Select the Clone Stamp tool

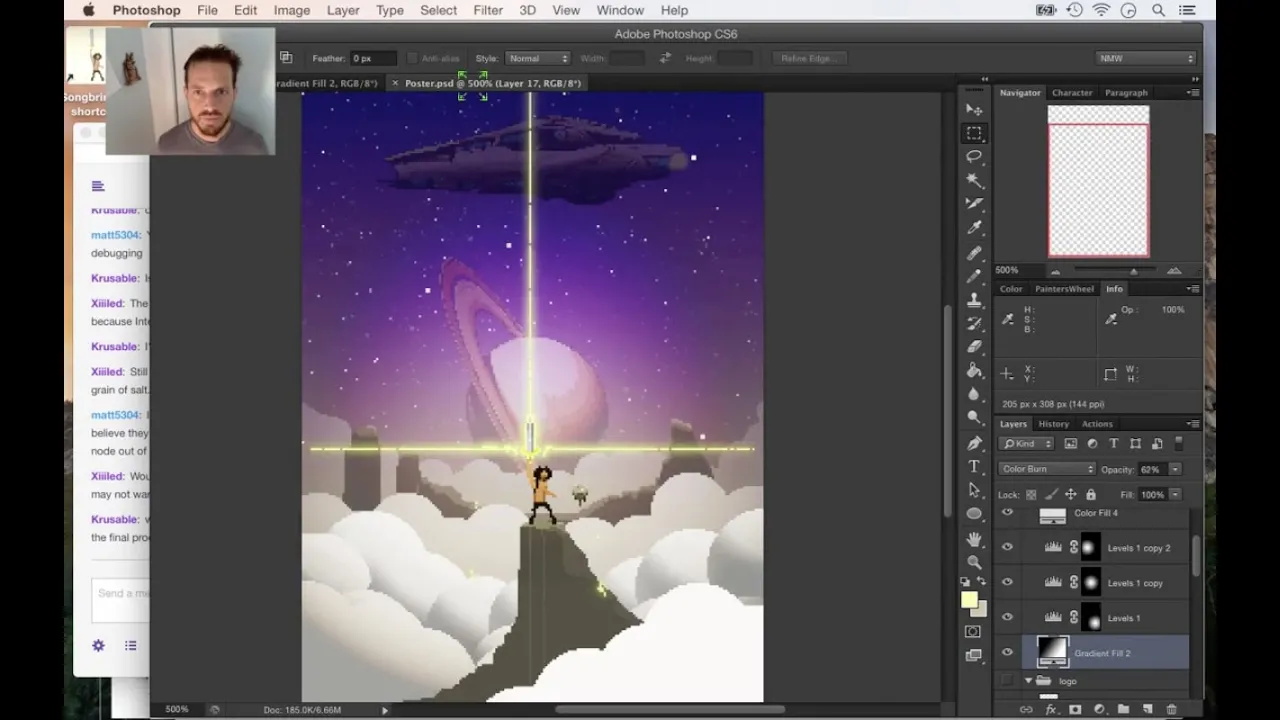[974, 299]
